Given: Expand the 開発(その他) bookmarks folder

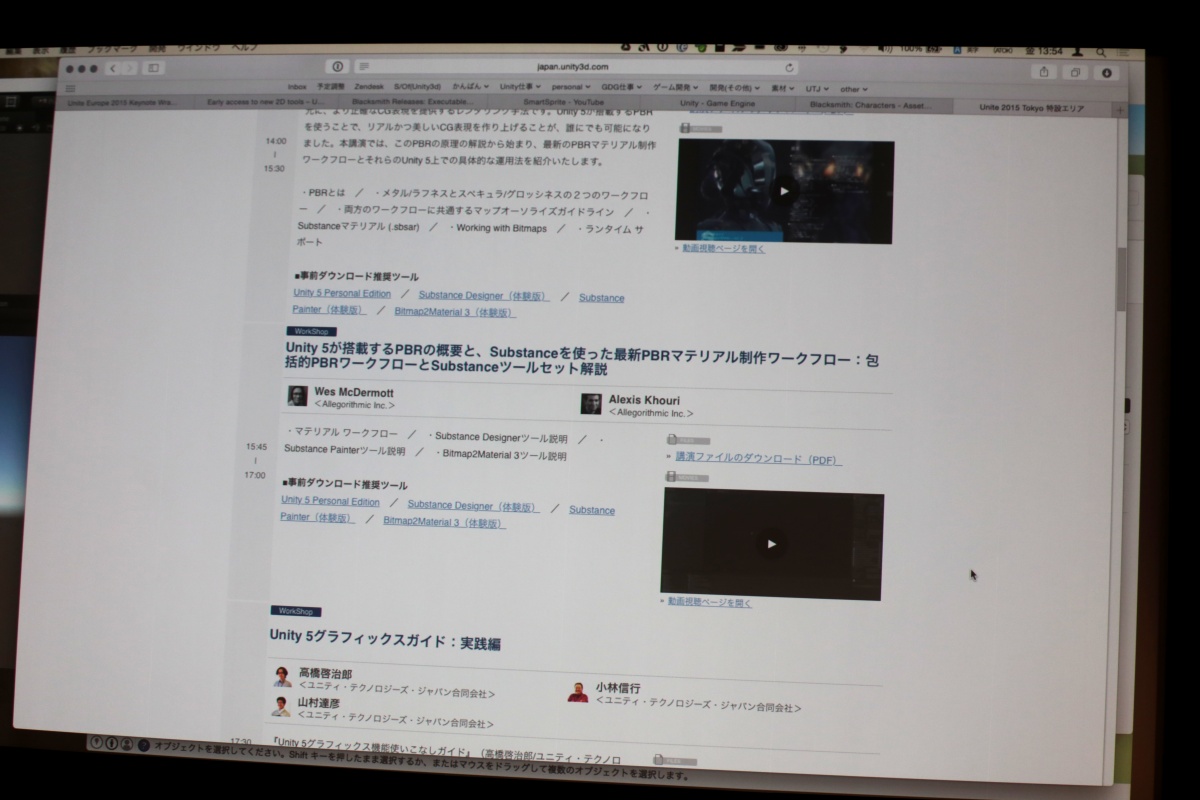Looking at the screenshot, I should pos(736,89).
